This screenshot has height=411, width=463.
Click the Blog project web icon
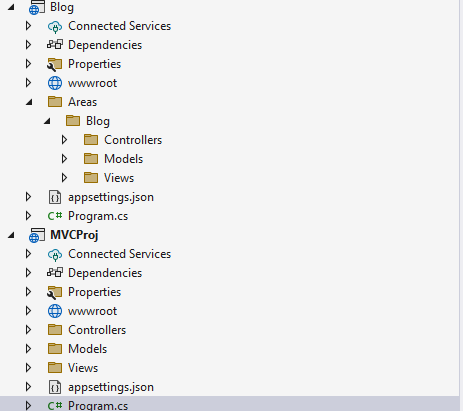pyautogui.click(x=37, y=7)
